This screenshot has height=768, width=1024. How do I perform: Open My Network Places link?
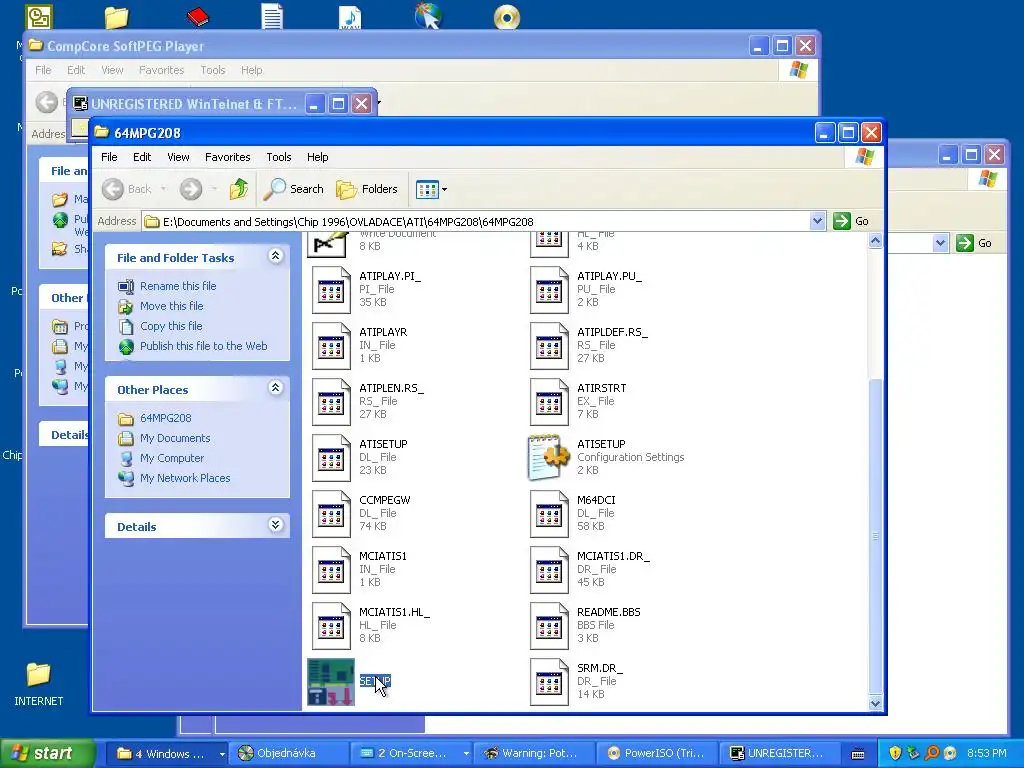(185, 478)
